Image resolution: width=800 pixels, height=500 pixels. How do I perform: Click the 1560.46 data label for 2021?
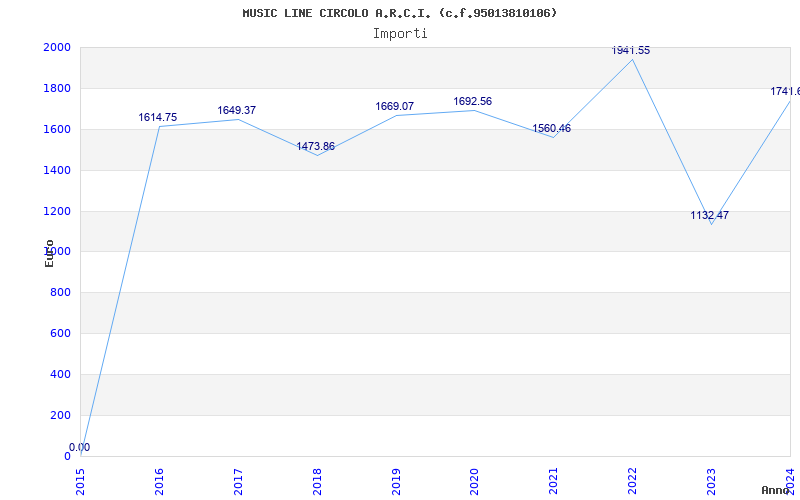coord(552,129)
